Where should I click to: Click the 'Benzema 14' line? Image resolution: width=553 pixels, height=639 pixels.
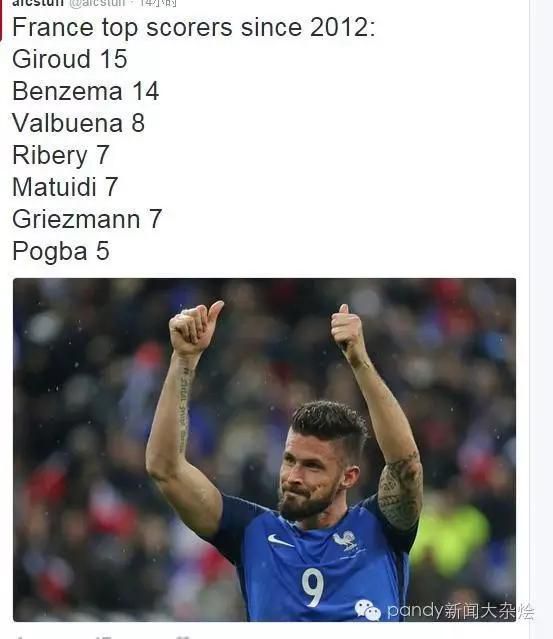(x=86, y=91)
